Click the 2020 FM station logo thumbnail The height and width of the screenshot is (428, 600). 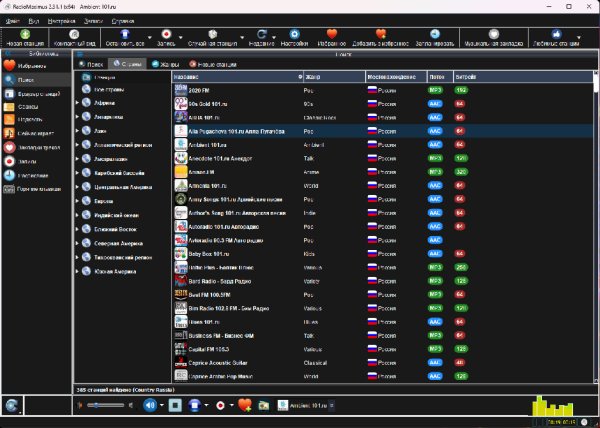[181, 90]
